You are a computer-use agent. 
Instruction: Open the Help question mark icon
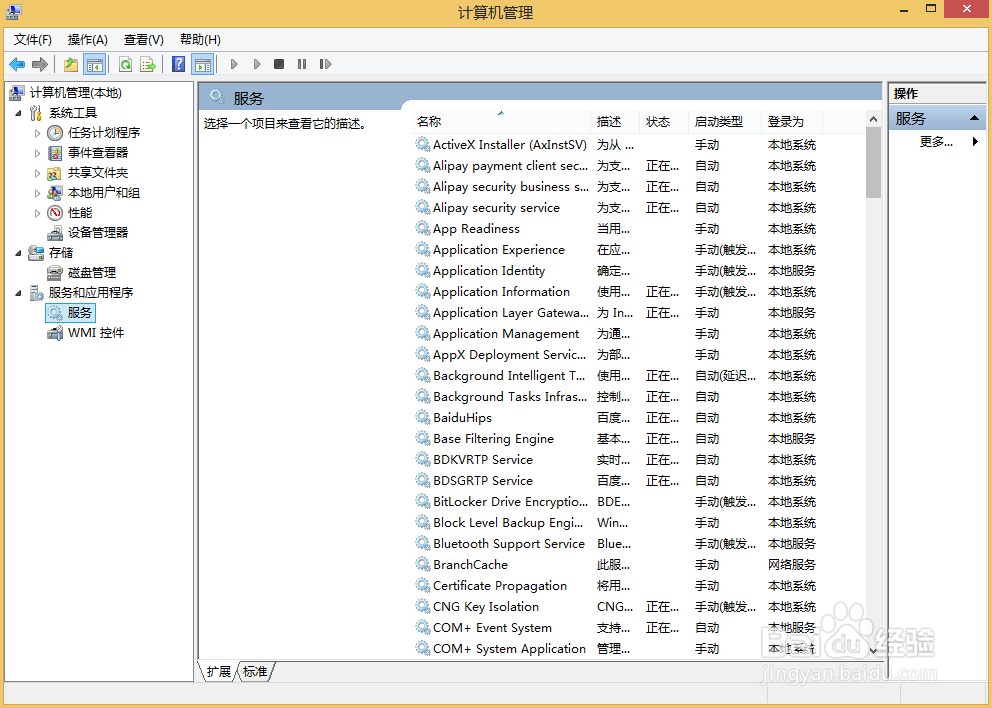coord(179,64)
